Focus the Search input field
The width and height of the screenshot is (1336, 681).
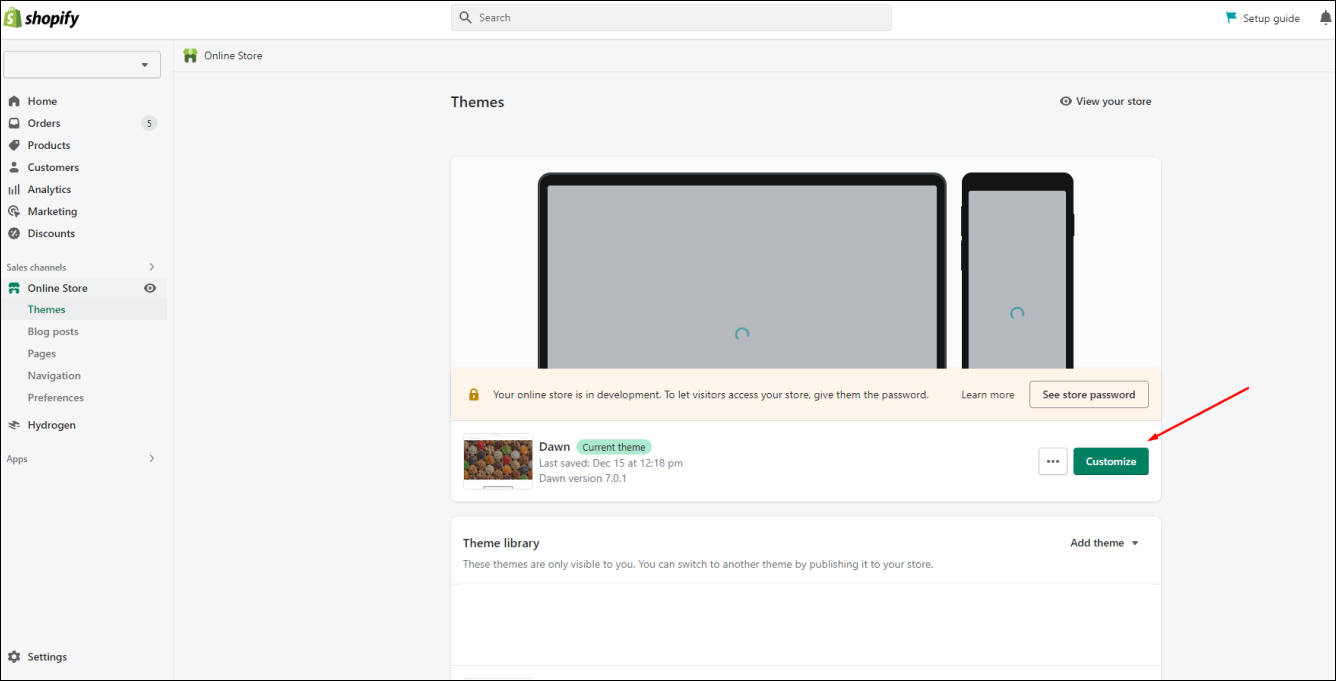(x=671, y=18)
